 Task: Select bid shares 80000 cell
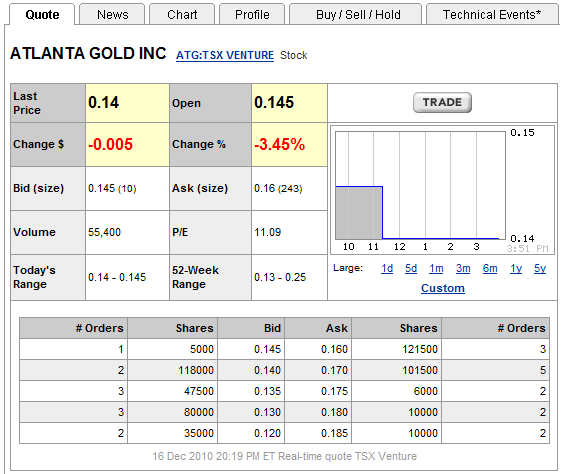point(173,412)
